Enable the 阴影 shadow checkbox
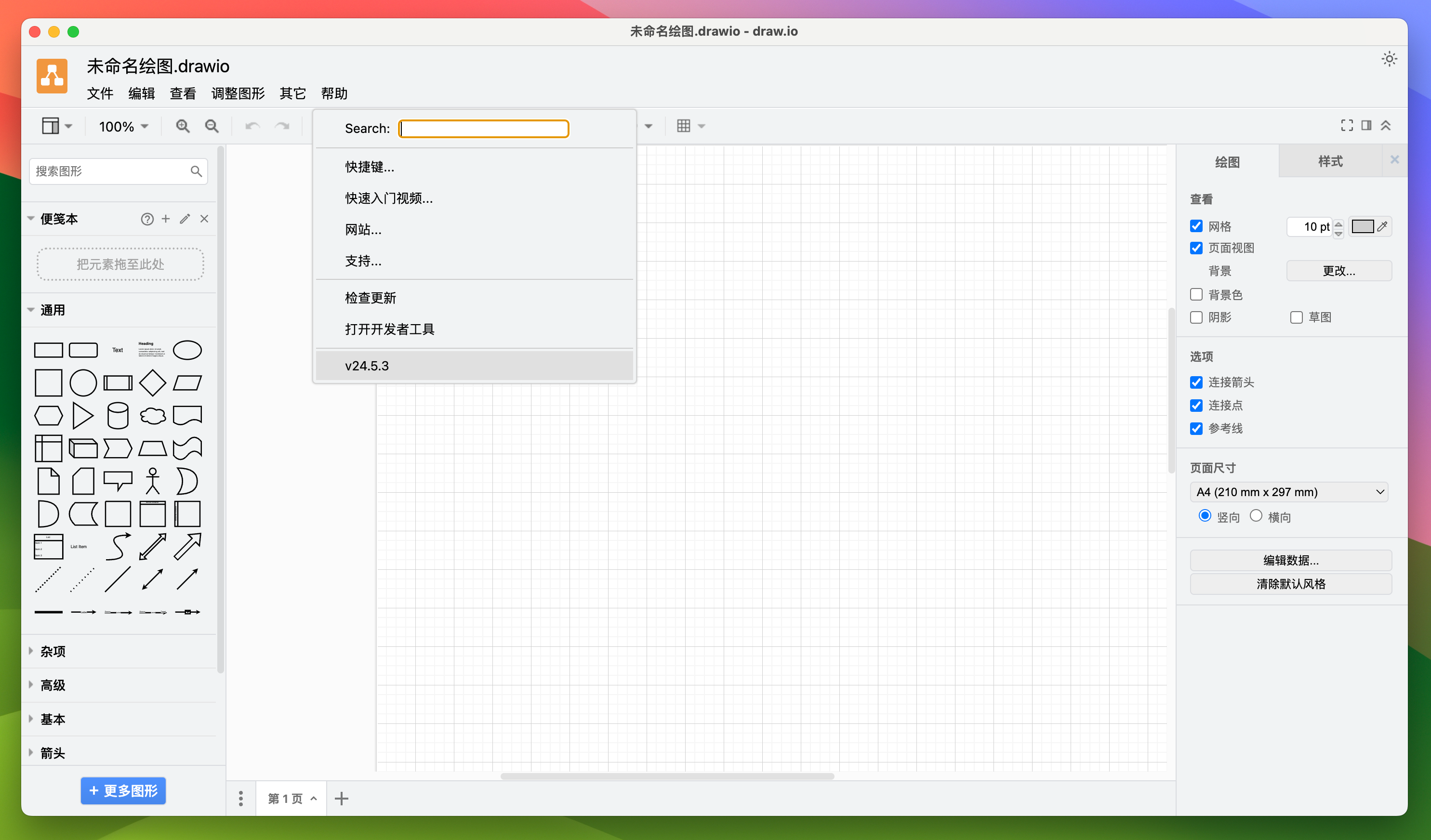This screenshot has height=840, width=1431. (1196, 317)
